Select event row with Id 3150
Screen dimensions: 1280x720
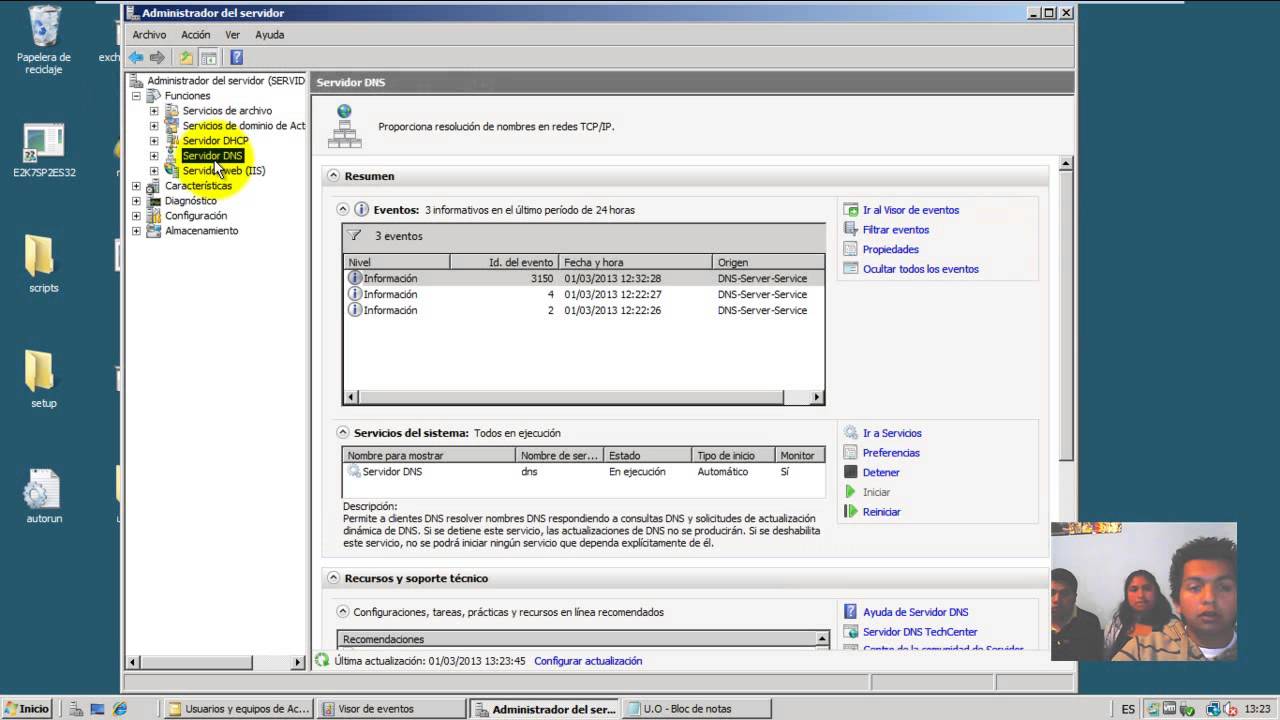584,278
